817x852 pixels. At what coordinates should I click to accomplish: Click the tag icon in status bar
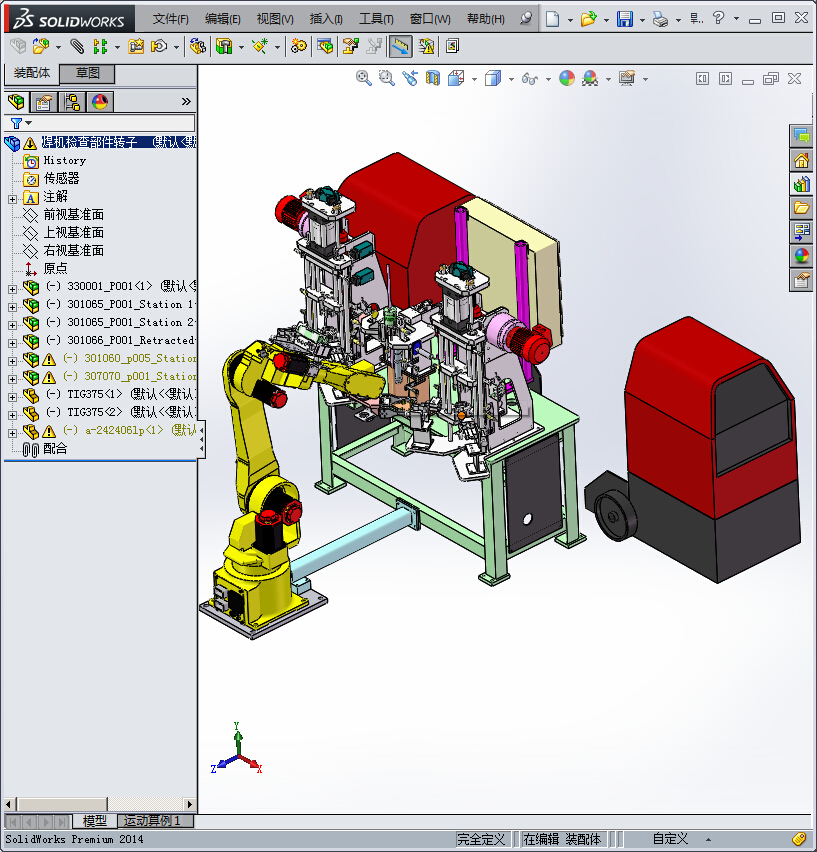point(799,839)
